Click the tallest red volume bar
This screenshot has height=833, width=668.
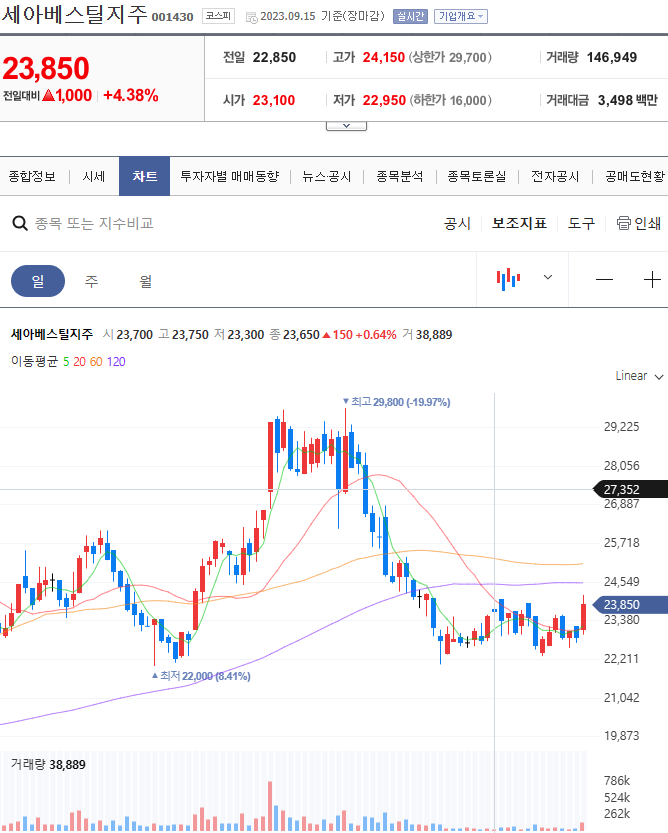pos(270,806)
